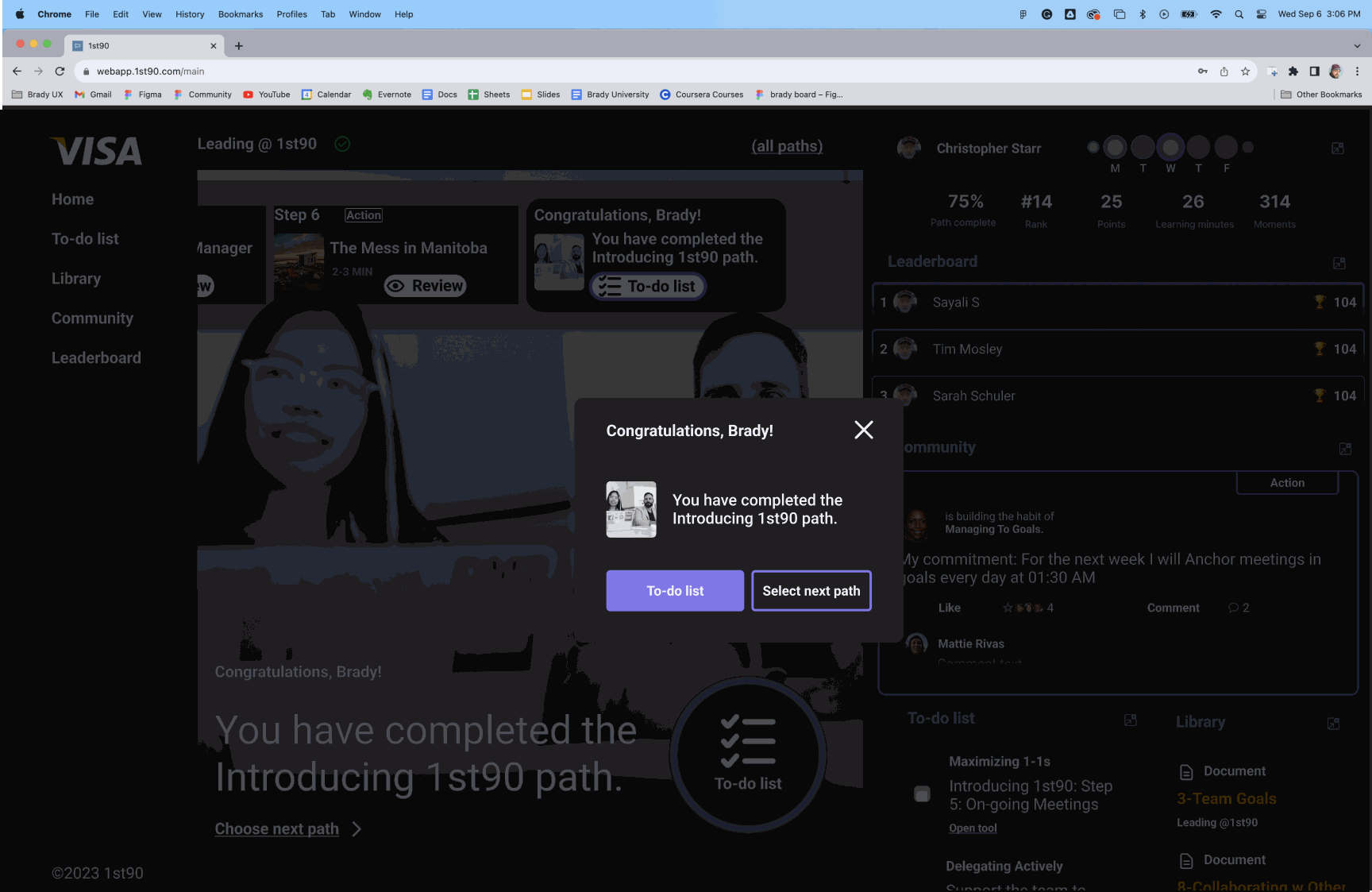
Task: Select Sarah Schuler in the leaderboard
Action: pos(1118,396)
